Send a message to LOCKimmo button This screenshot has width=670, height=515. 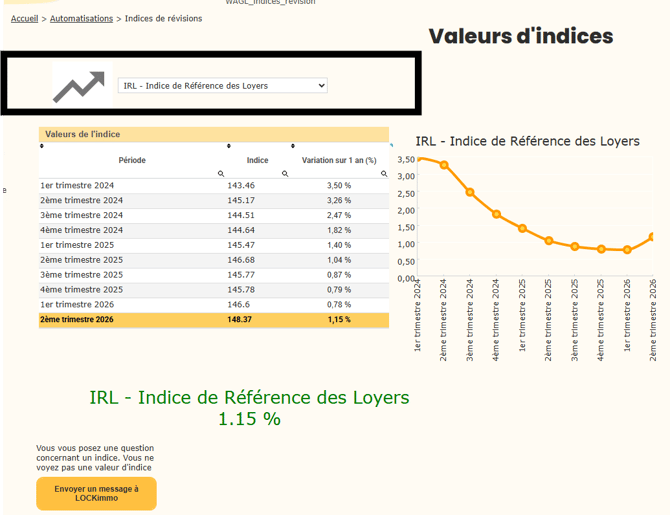(96, 493)
